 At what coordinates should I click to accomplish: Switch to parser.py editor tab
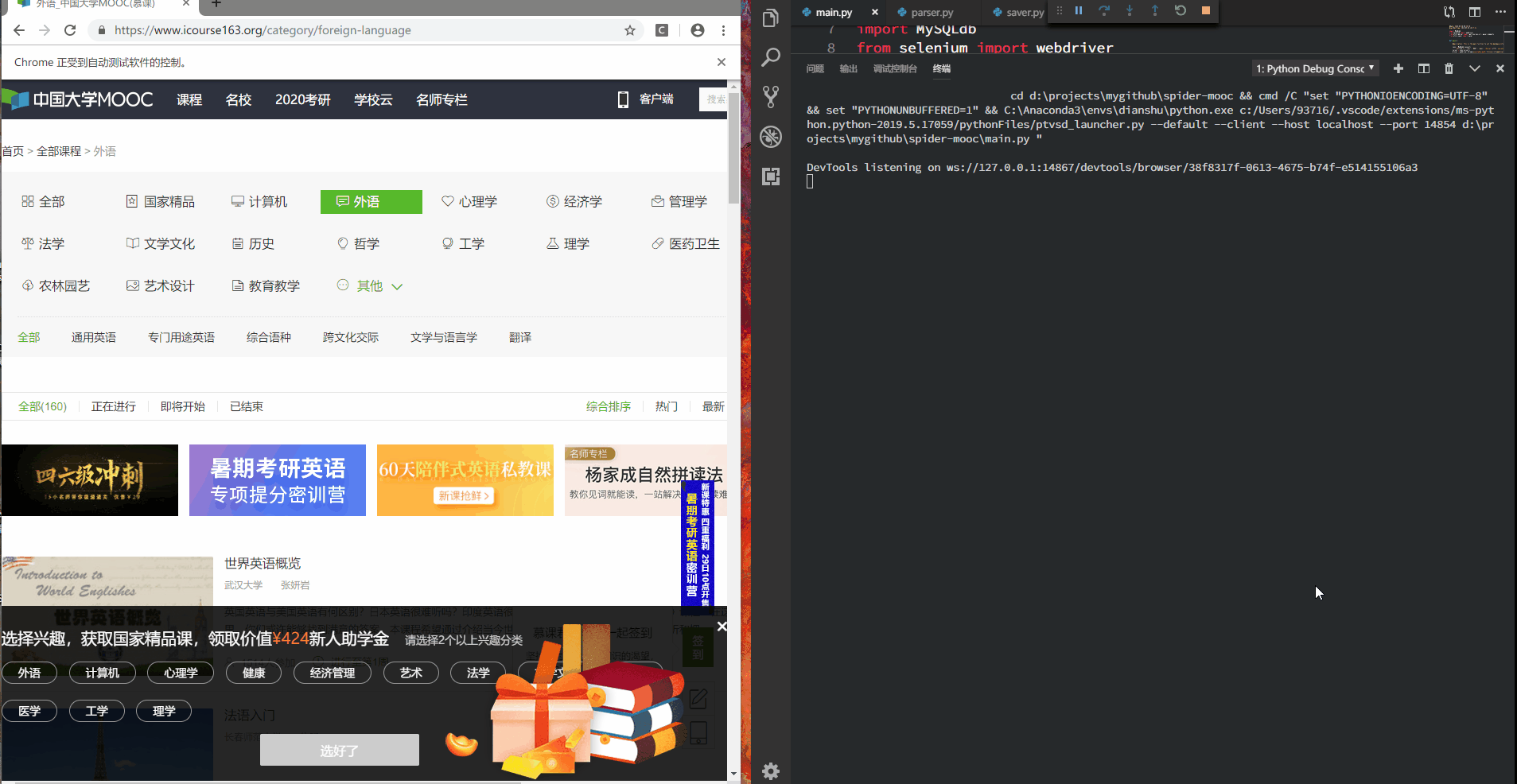(932, 12)
